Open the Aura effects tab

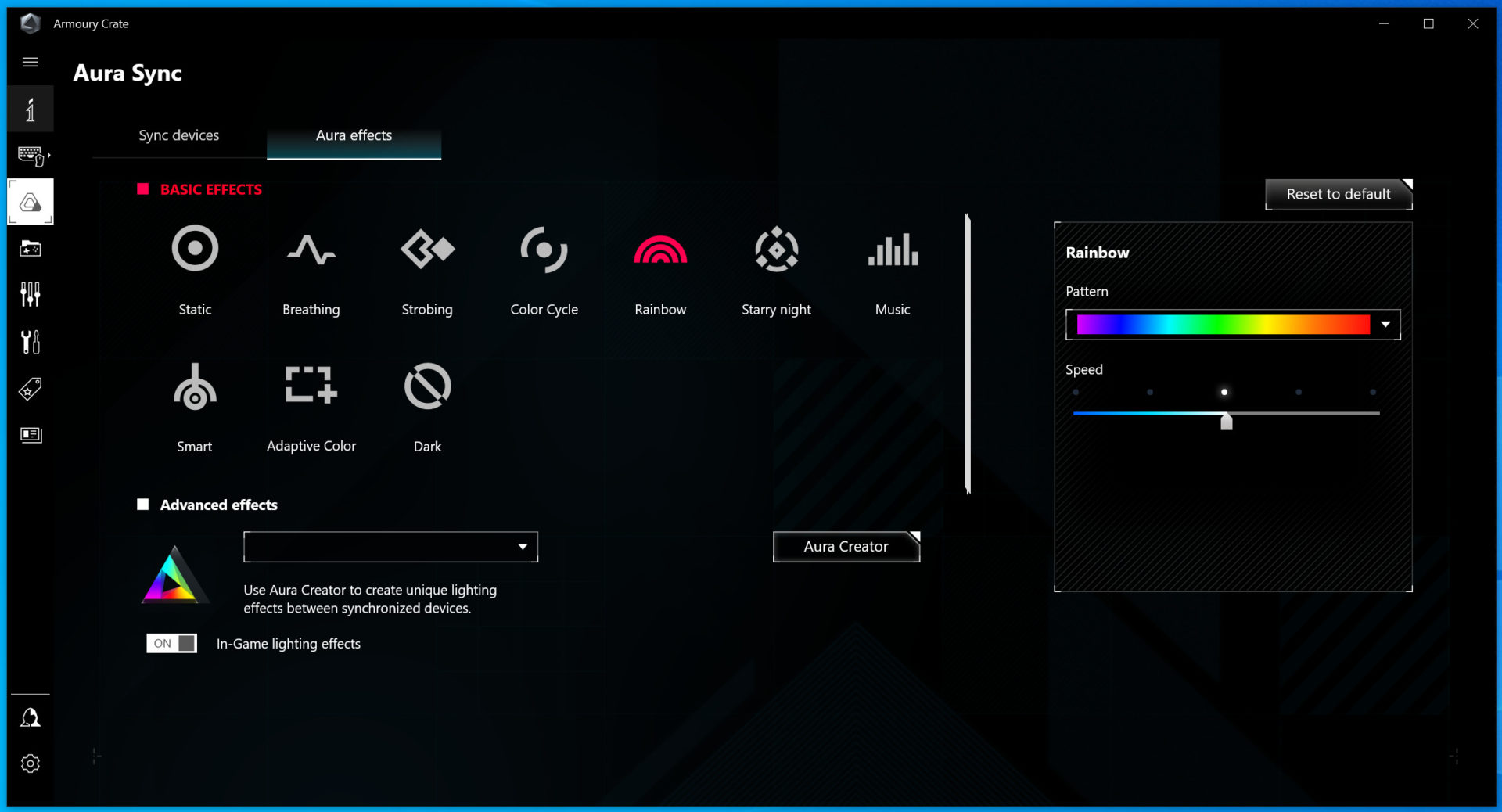coord(354,135)
